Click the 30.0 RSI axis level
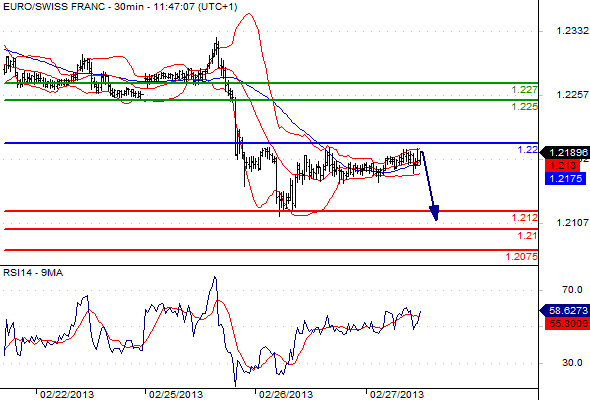 [x=572, y=363]
